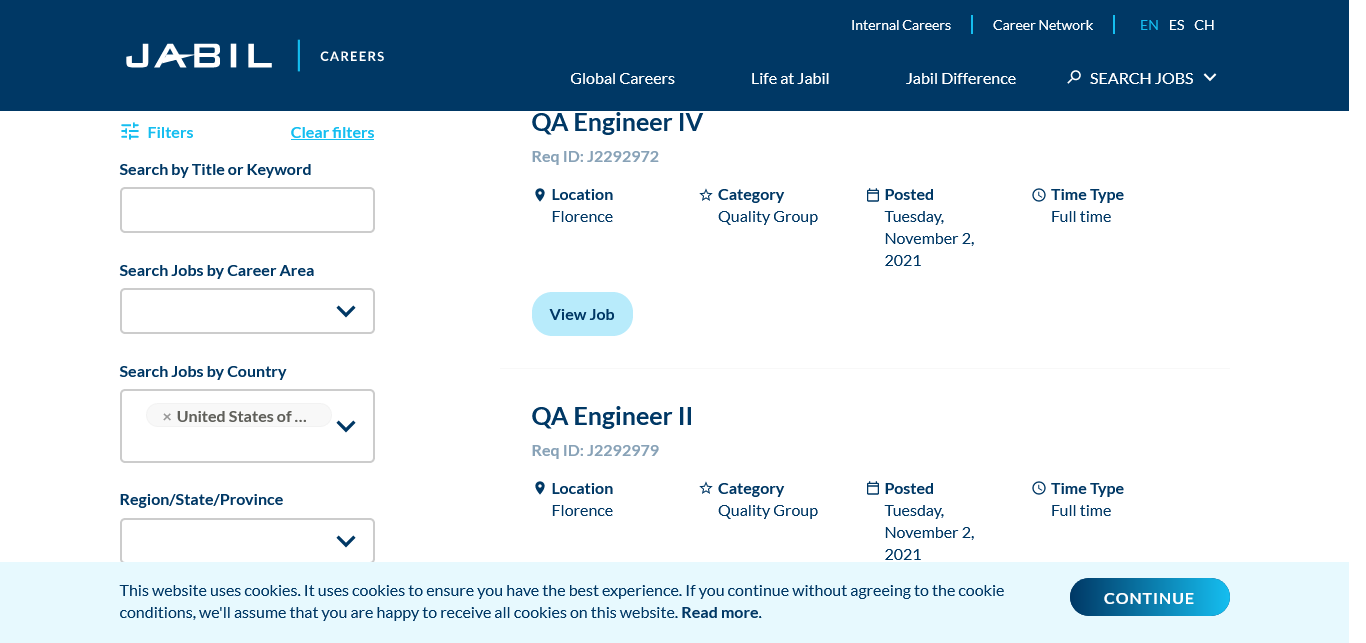Click posted calendar icon on QA Engineer IV
Image resolution: width=1366 pixels, height=643 pixels.
pyautogui.click(x=873, y=195)
